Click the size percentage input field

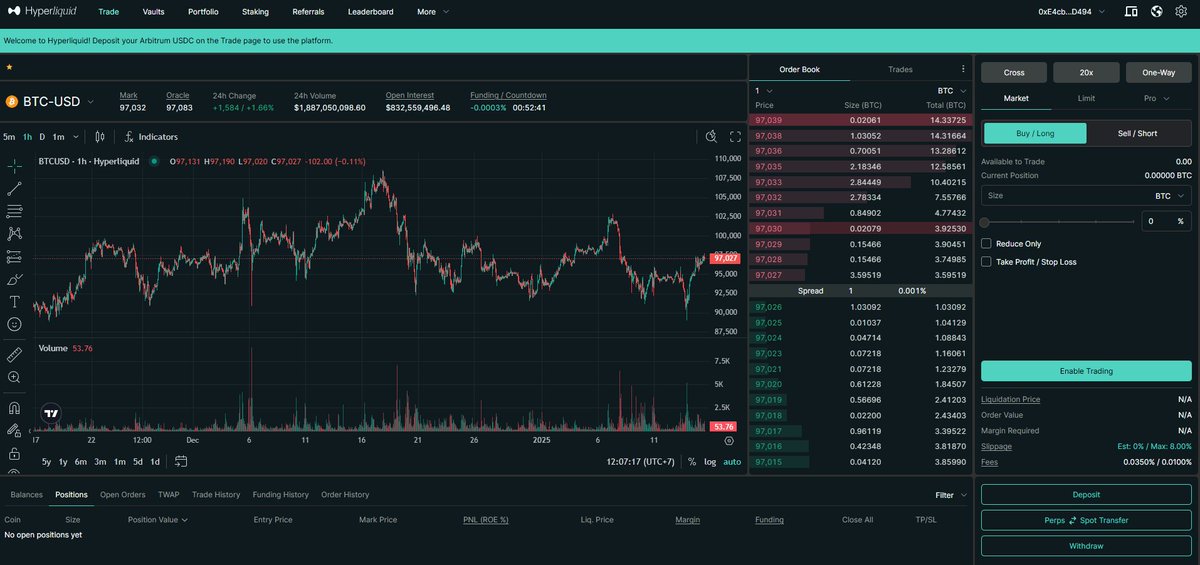click(x=1166, y=221)
